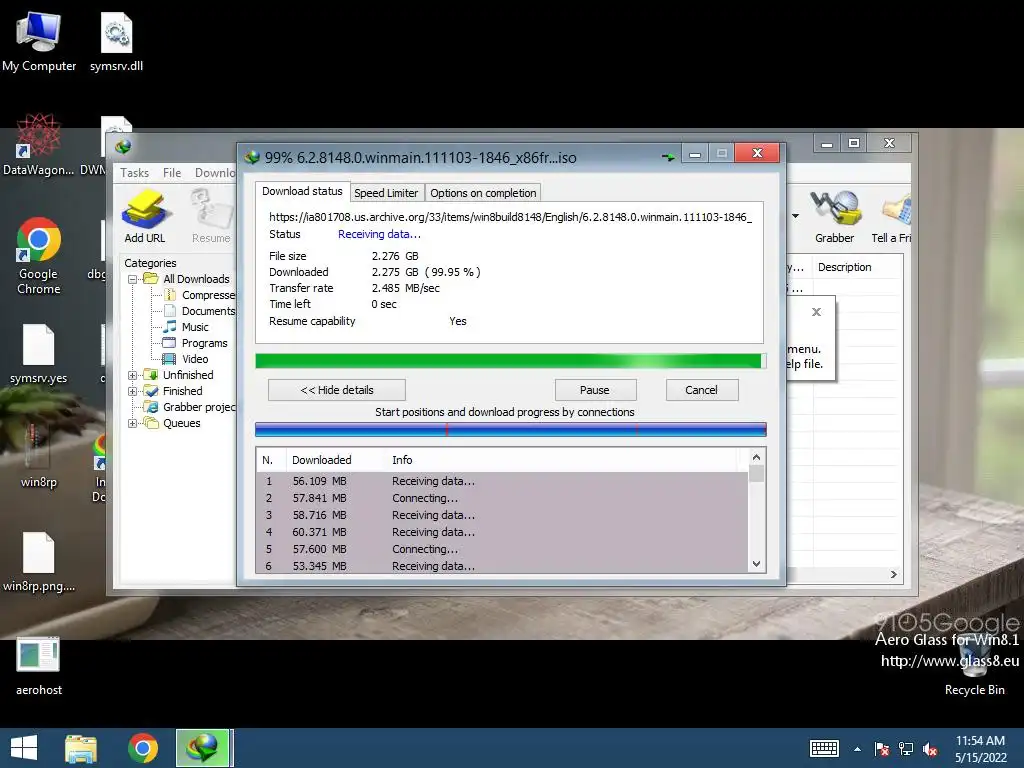Switch to the Download status tab
The height and width of the screenshot is (768, 1024).
(x=302, y=191)
